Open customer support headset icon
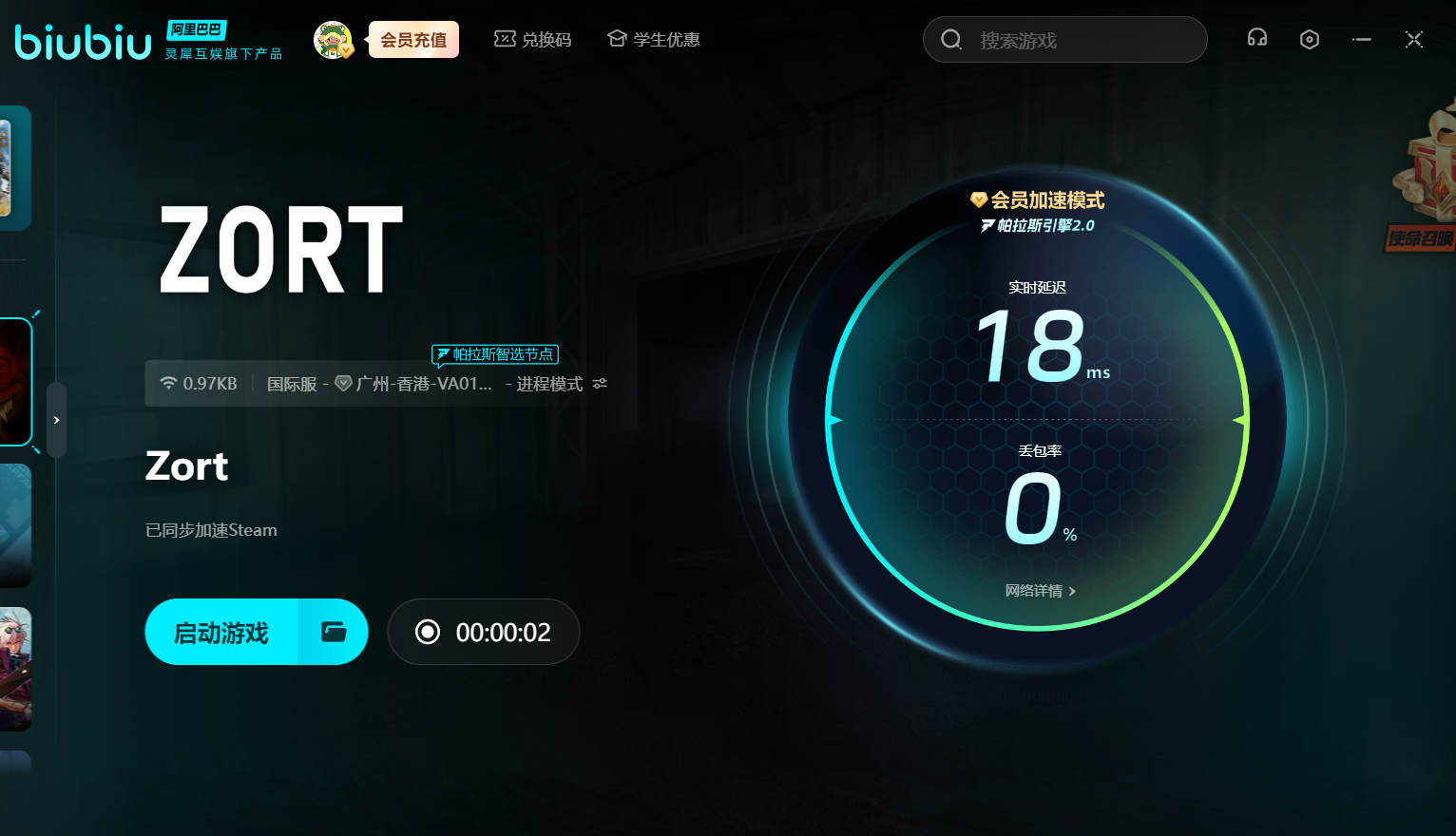The image size is (1456, 836). (x=1257, y=39)
